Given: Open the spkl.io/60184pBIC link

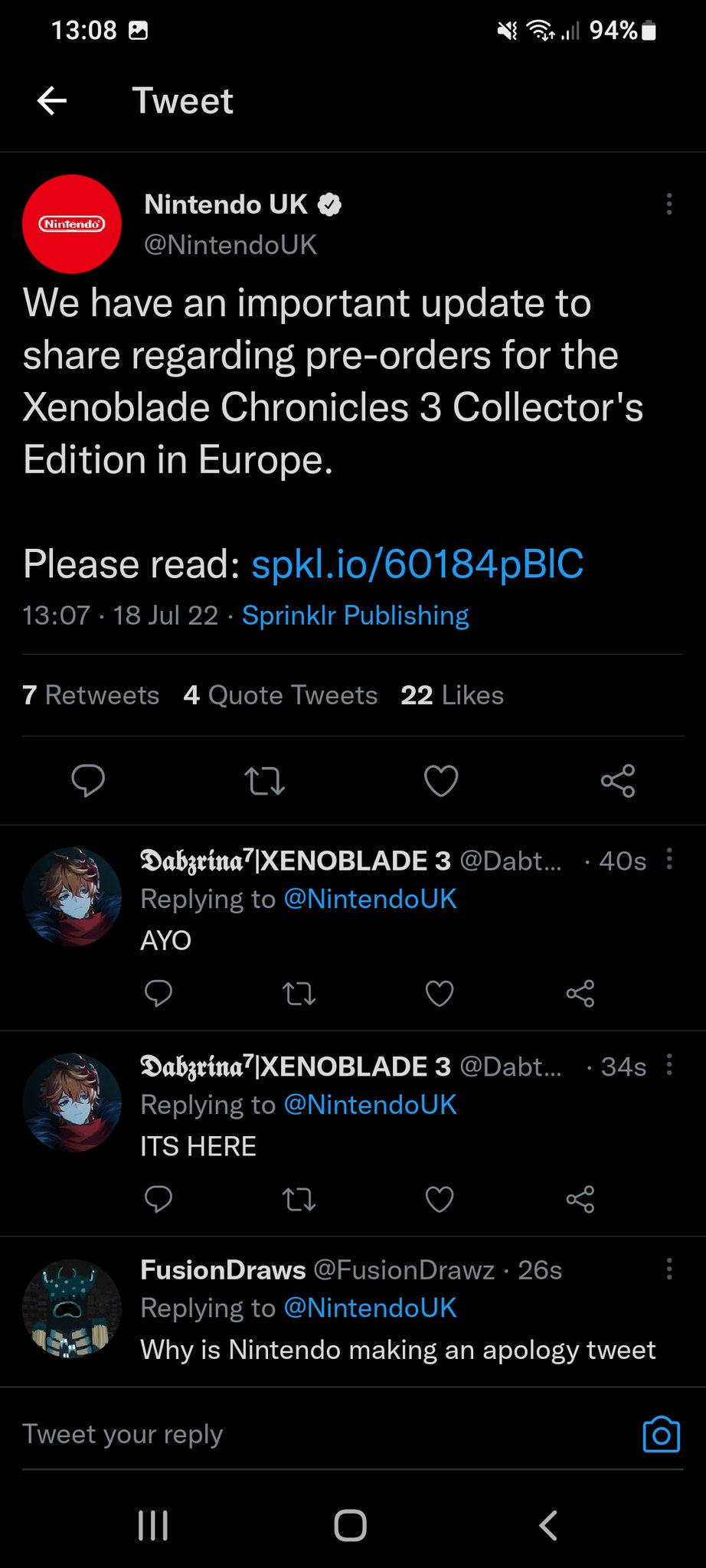Looking at the screenshot, I should 417,564.
